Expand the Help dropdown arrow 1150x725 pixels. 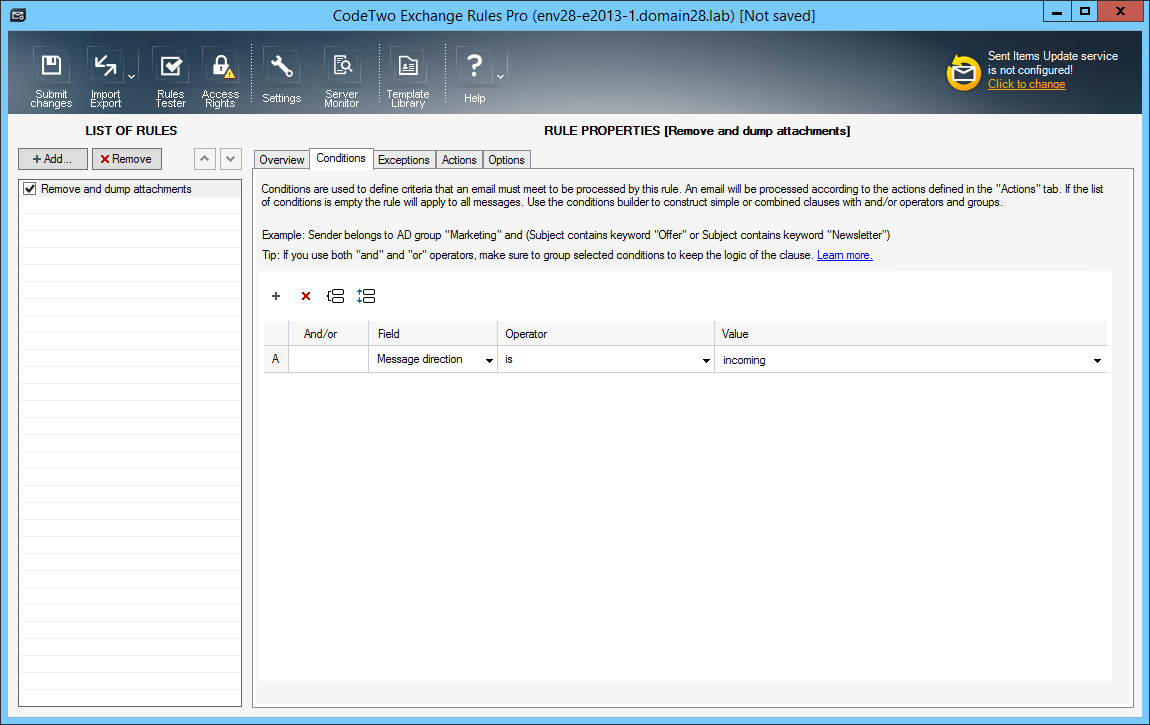500,76
